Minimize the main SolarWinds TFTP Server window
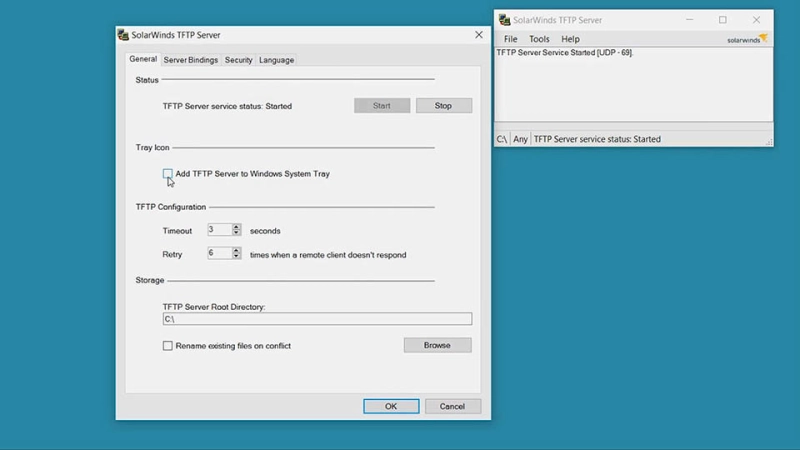800x450 pixels. point(689,20)
